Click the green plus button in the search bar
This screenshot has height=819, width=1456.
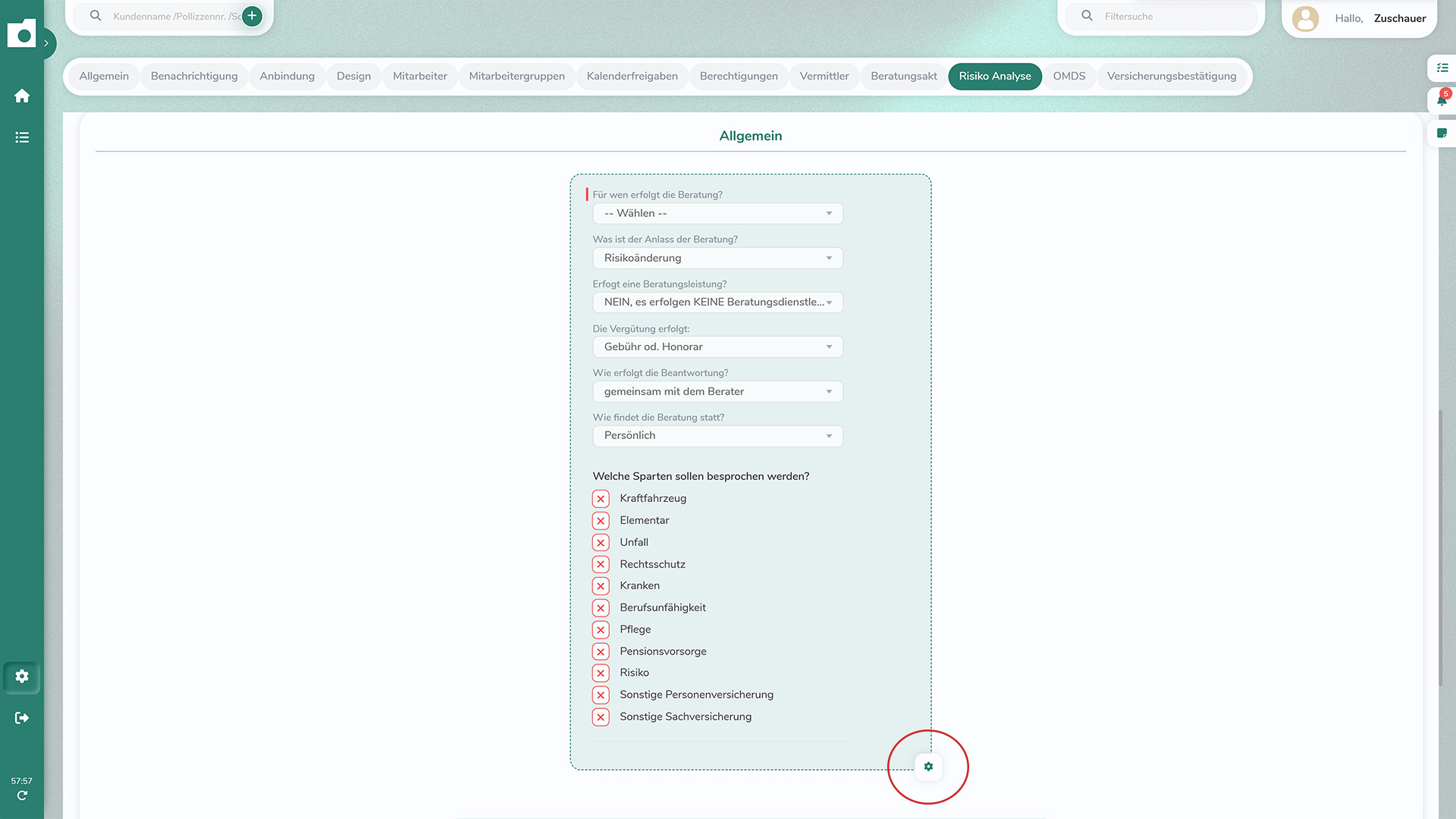251,15
